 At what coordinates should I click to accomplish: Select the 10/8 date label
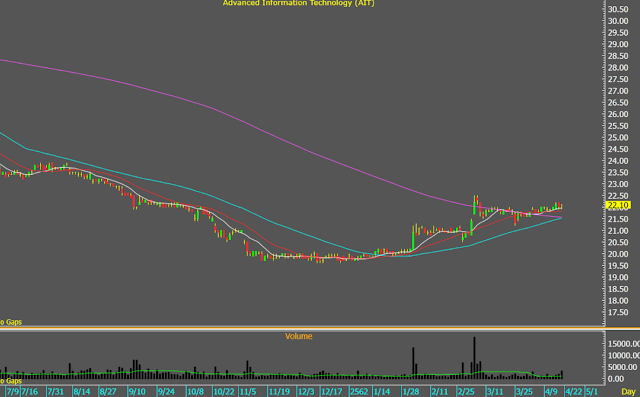pyautogui.click(x=196, y=392)
